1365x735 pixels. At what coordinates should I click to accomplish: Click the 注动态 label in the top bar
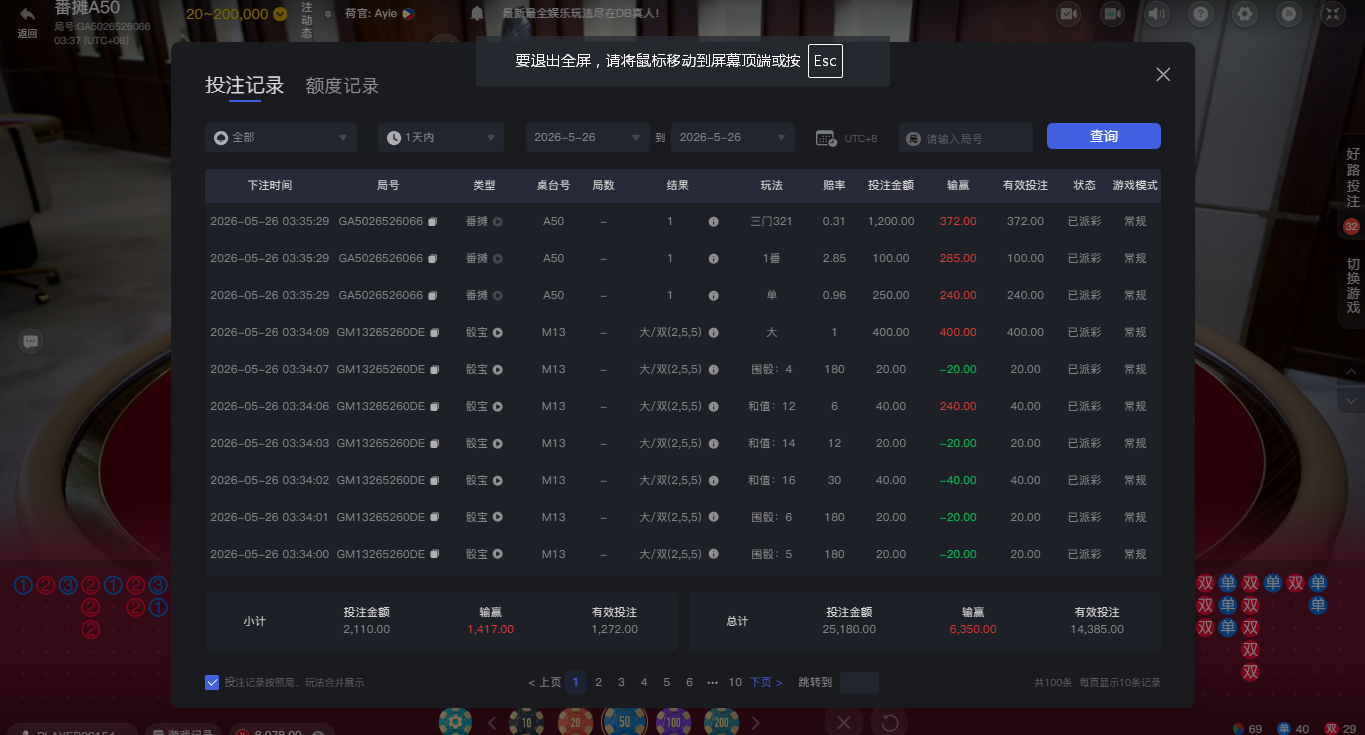coord(306,19)
